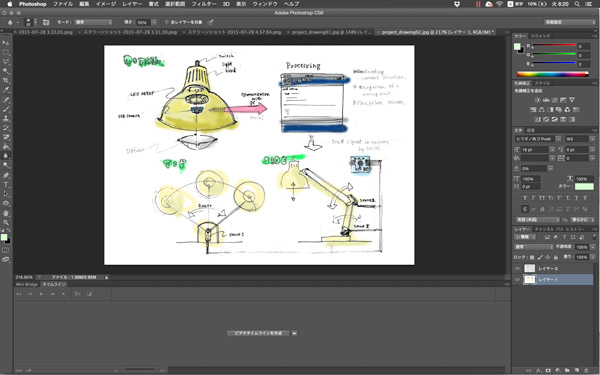
Task: Switch to the Mini Bridge panel tab
Action: point(27,284)
